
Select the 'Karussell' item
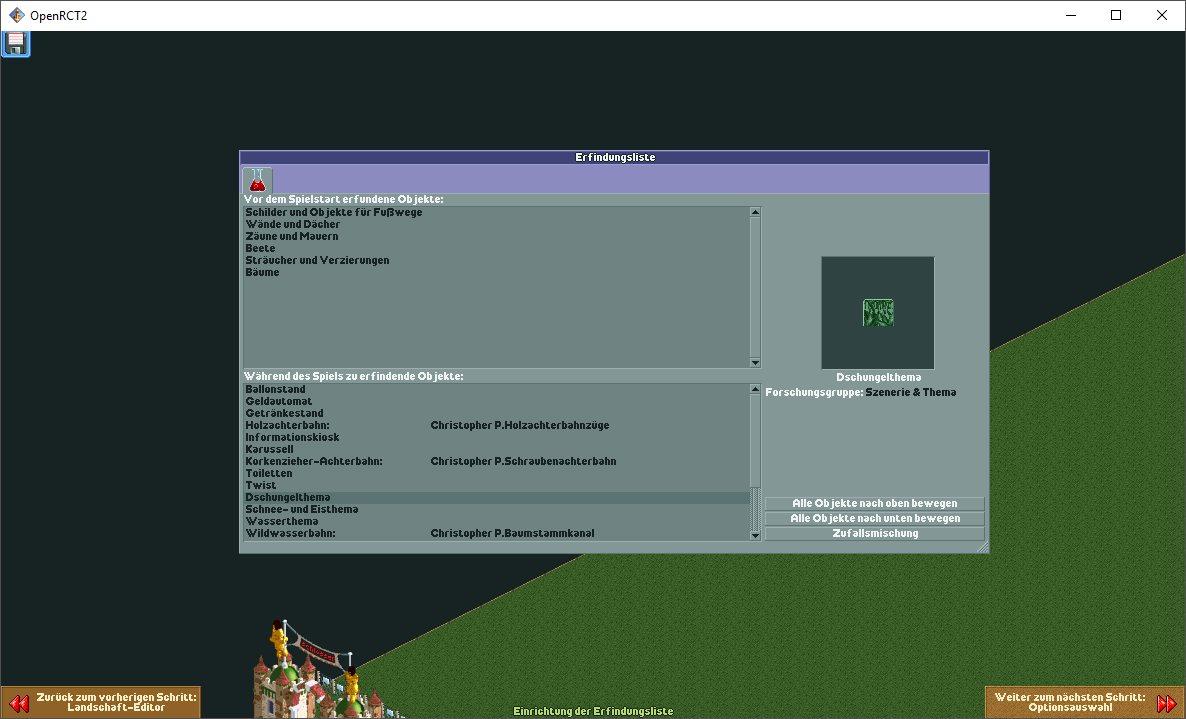click(496, 450)
